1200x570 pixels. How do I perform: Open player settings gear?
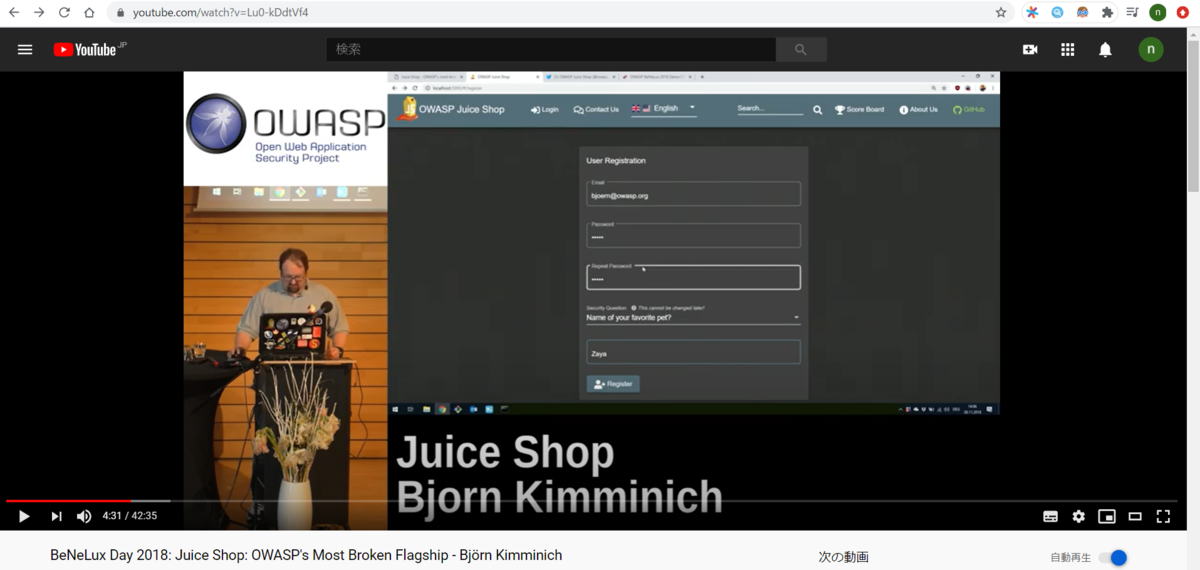[x=1078, y=516]
